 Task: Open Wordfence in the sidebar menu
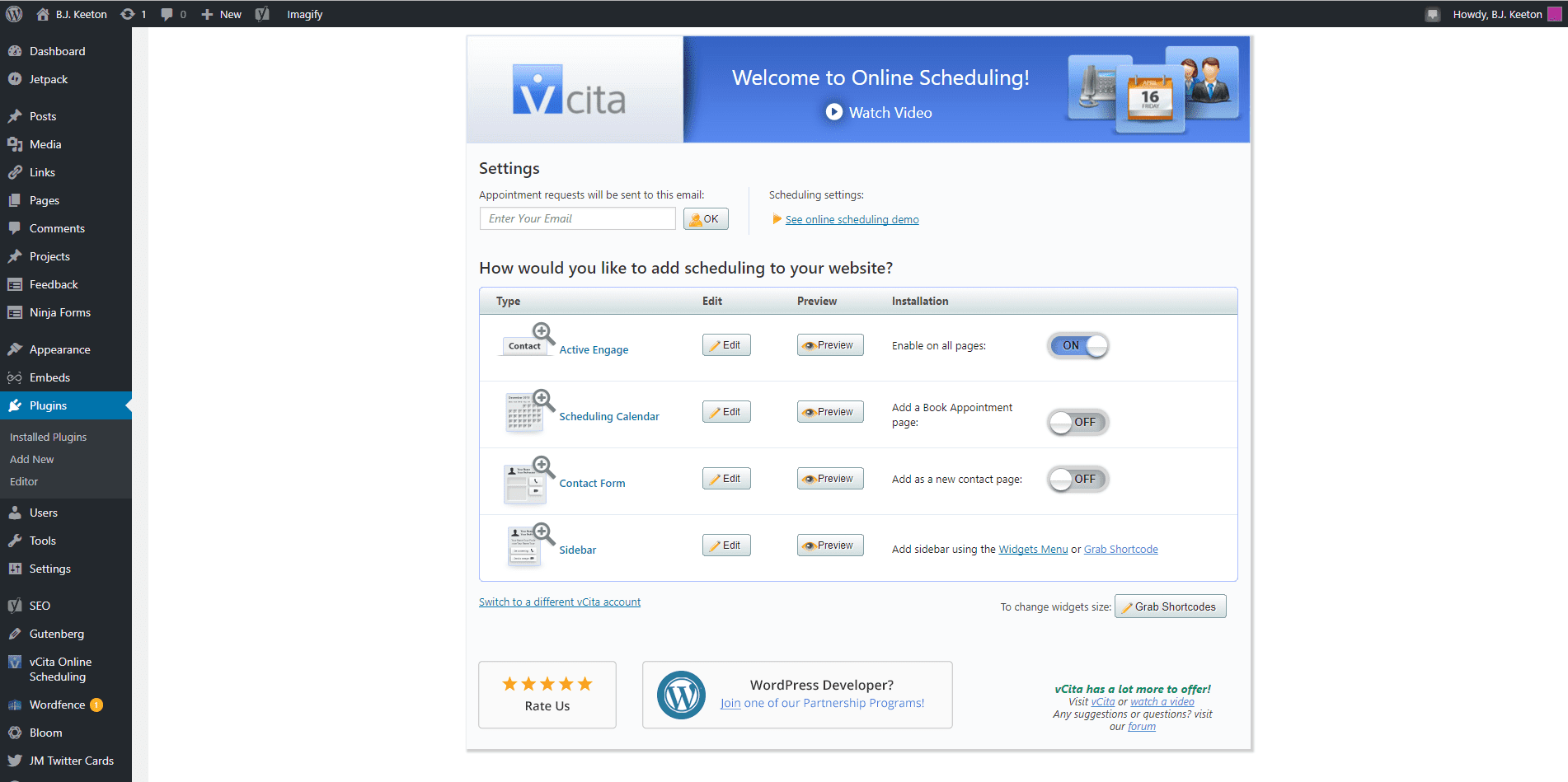pos(66,705)
